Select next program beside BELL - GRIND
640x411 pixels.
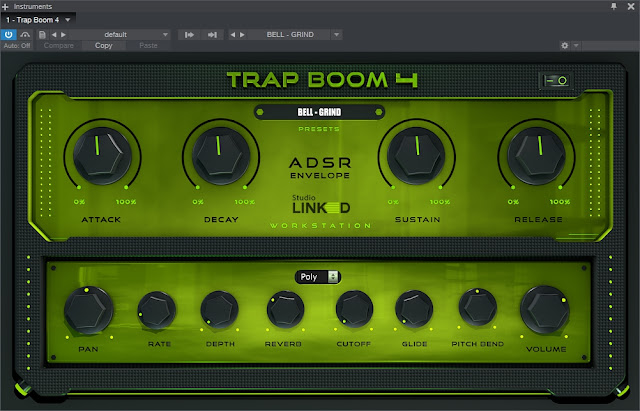(242, 35)
